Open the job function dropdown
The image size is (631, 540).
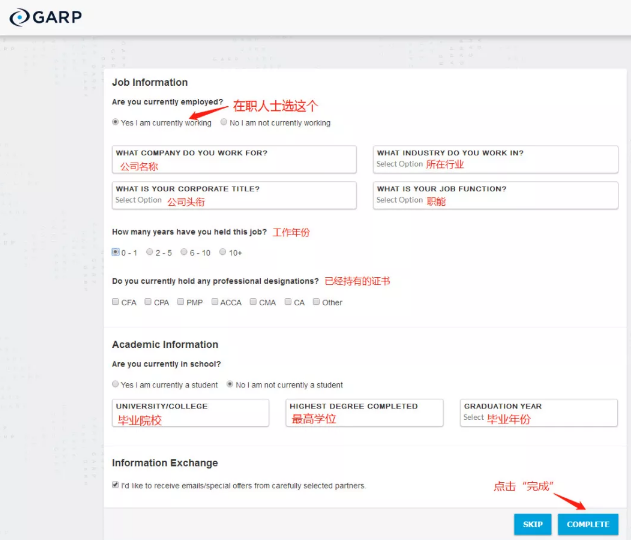tap(495, 196)
